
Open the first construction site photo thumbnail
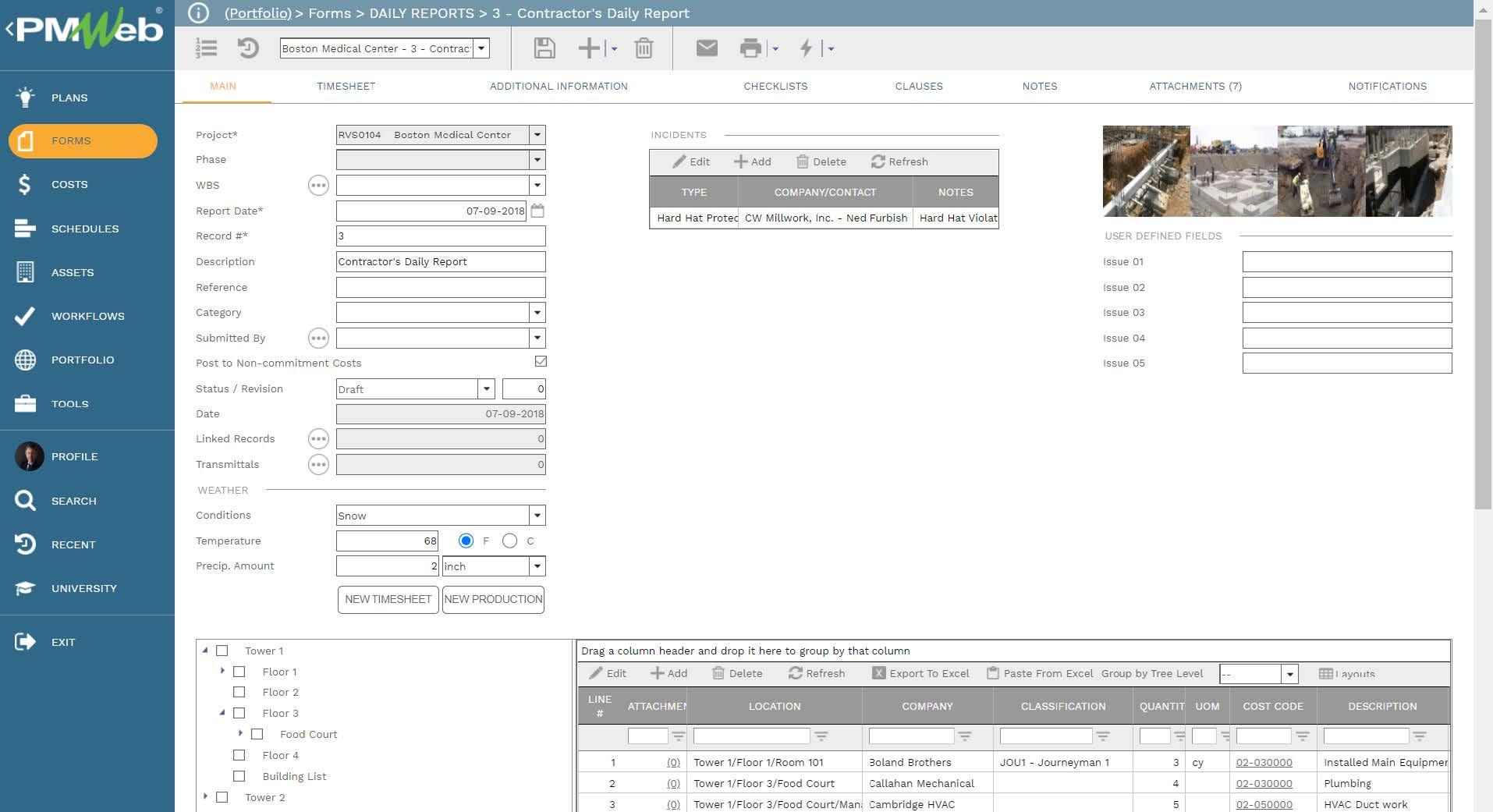click(x=1146, y=171)
